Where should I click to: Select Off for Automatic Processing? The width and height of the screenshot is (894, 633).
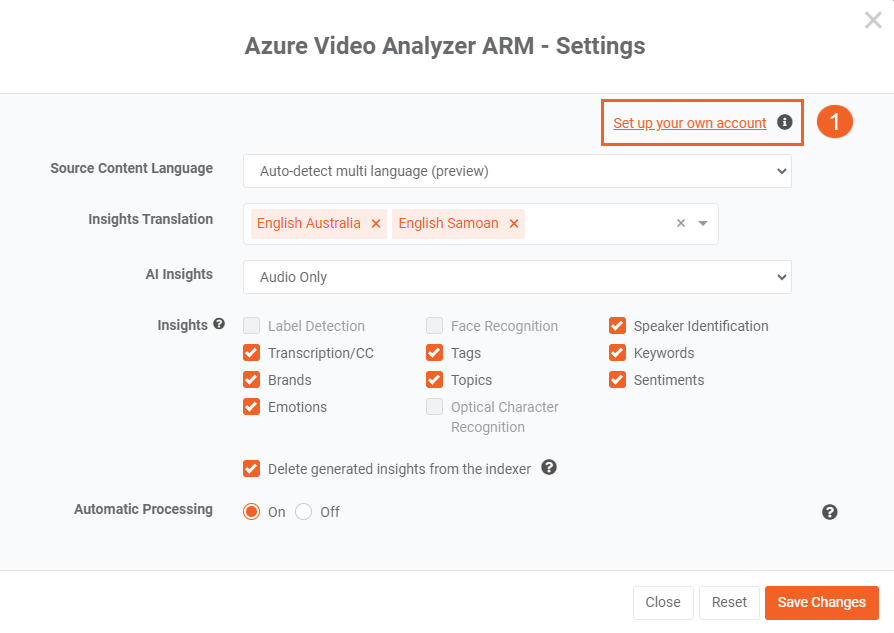click(303, 512)
